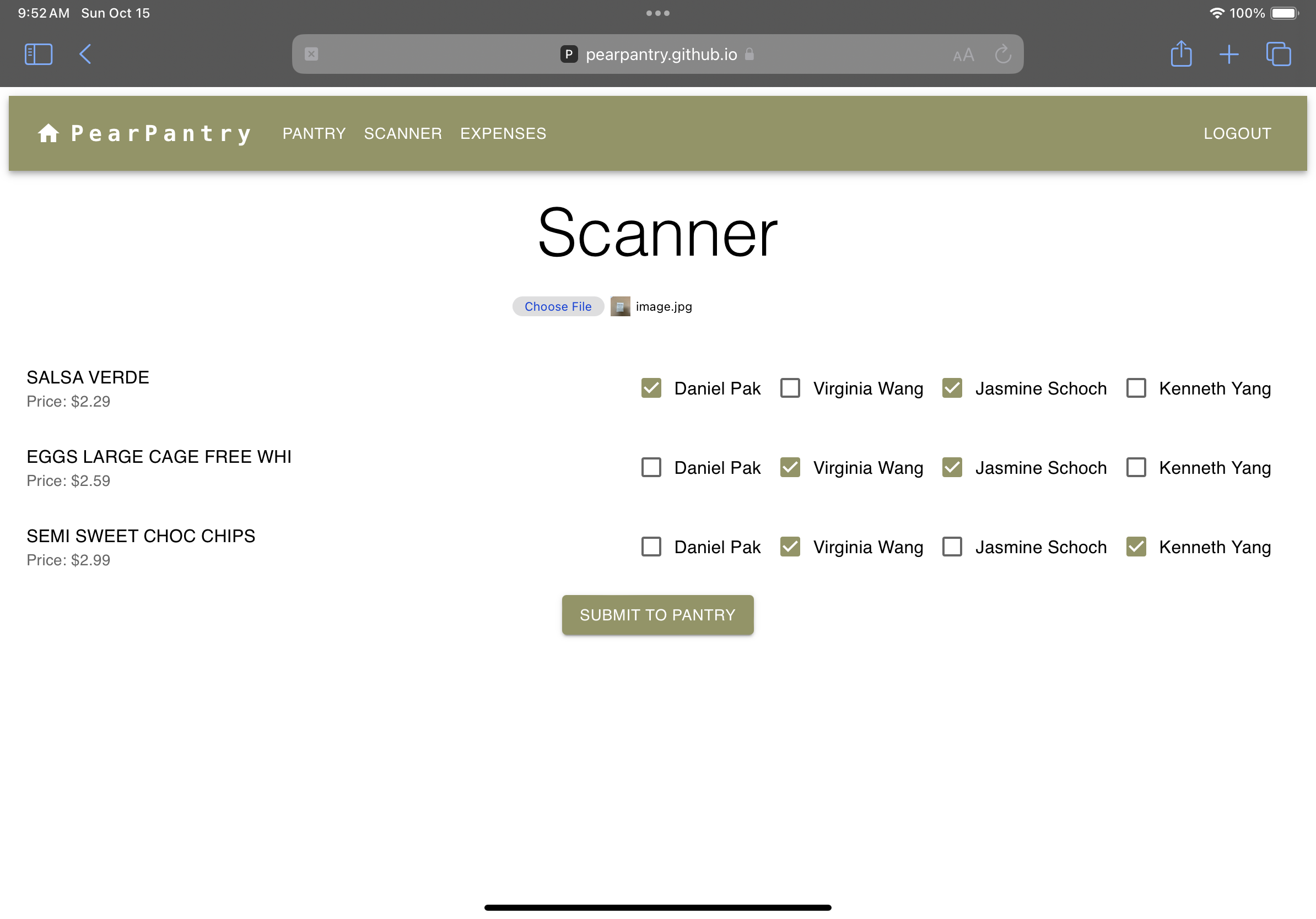The image size is (1316, 919).
Task: Reload the page with refresh icon
Action: tap(1002, 55)
